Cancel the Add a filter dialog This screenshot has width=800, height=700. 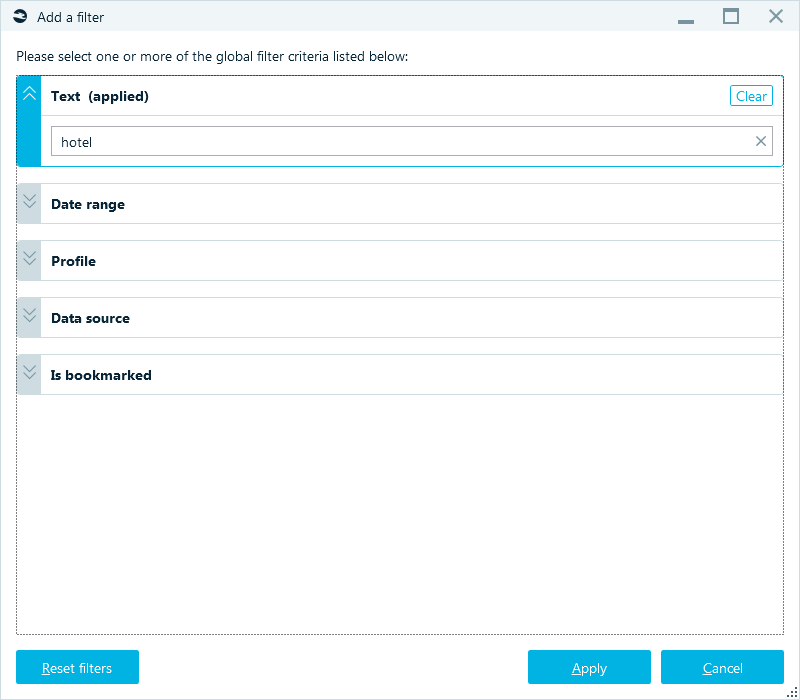722,667
